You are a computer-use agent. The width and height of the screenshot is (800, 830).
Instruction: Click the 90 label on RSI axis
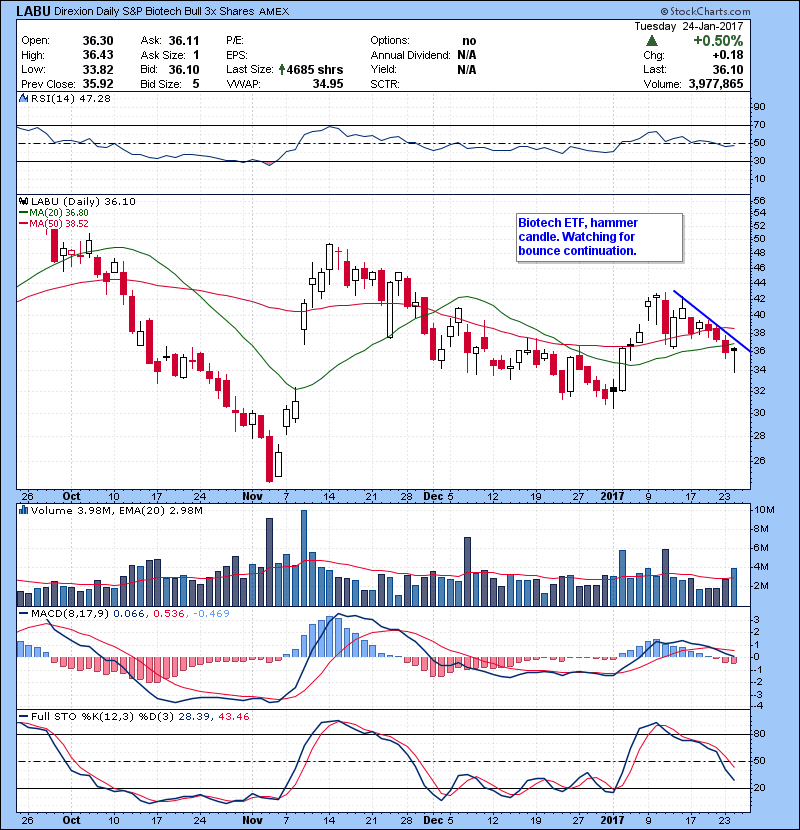759,106
